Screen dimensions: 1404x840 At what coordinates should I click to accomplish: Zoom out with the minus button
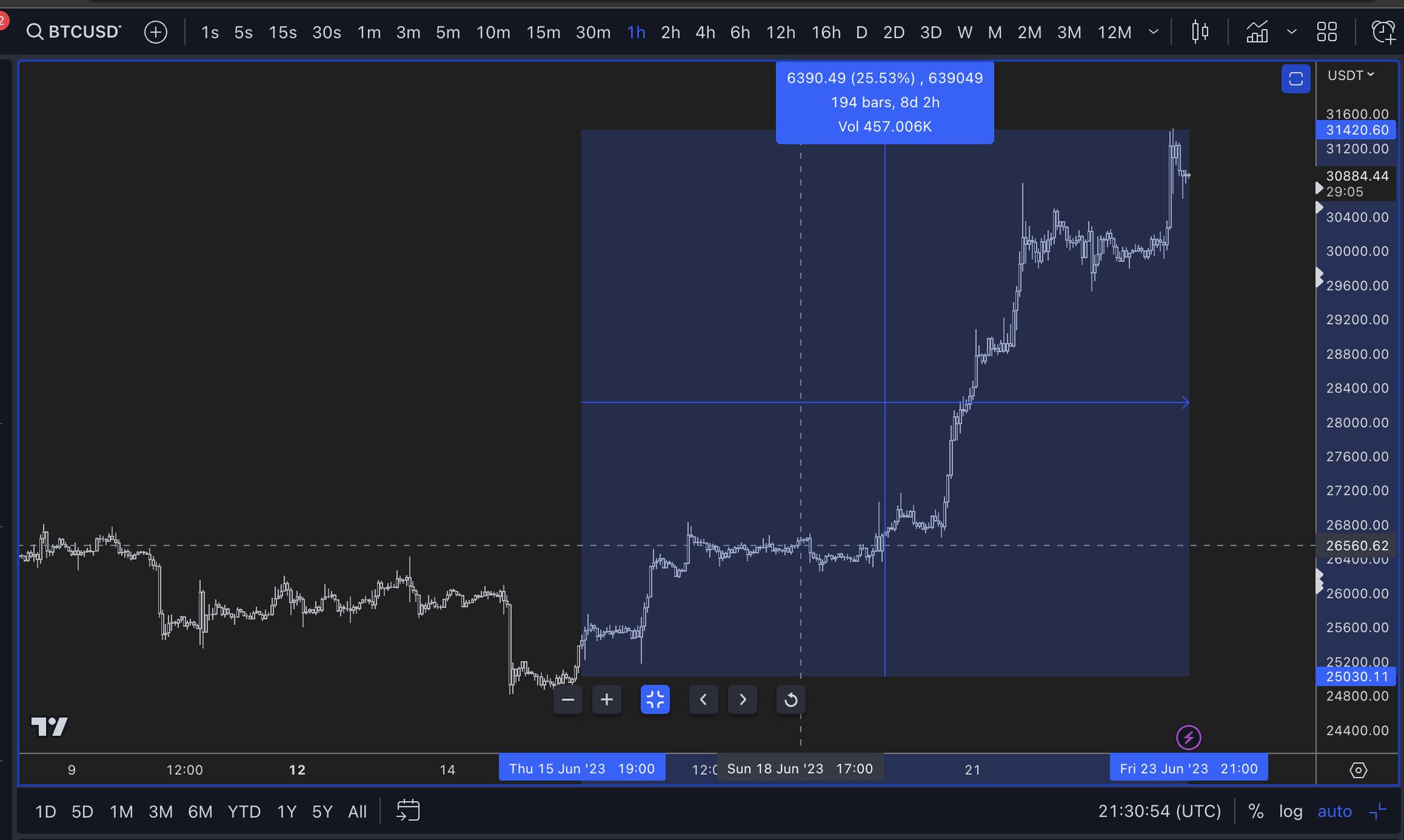click(x=568, y=700)
